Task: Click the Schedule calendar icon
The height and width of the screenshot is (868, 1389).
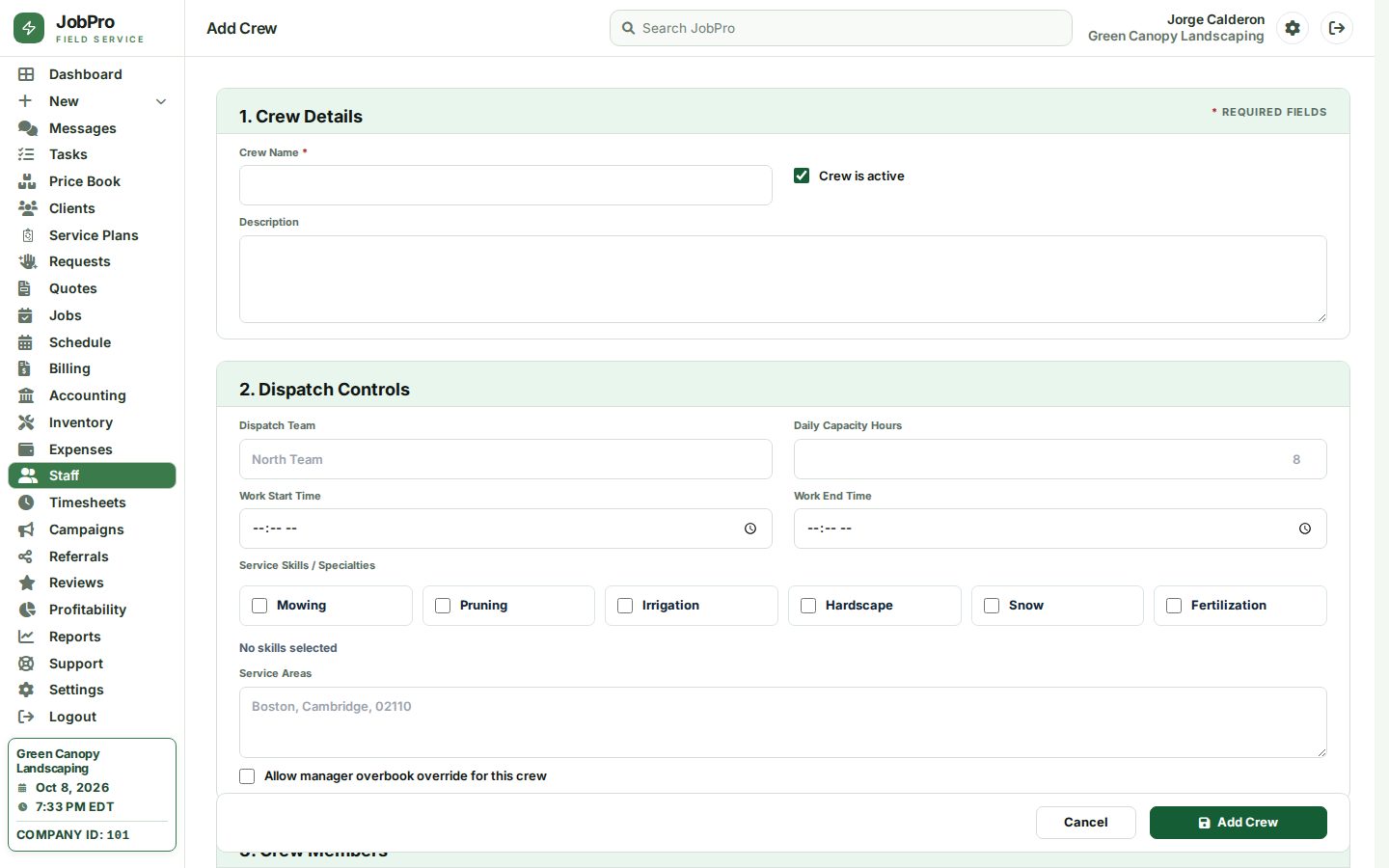Action: click(x=26, y=342)
